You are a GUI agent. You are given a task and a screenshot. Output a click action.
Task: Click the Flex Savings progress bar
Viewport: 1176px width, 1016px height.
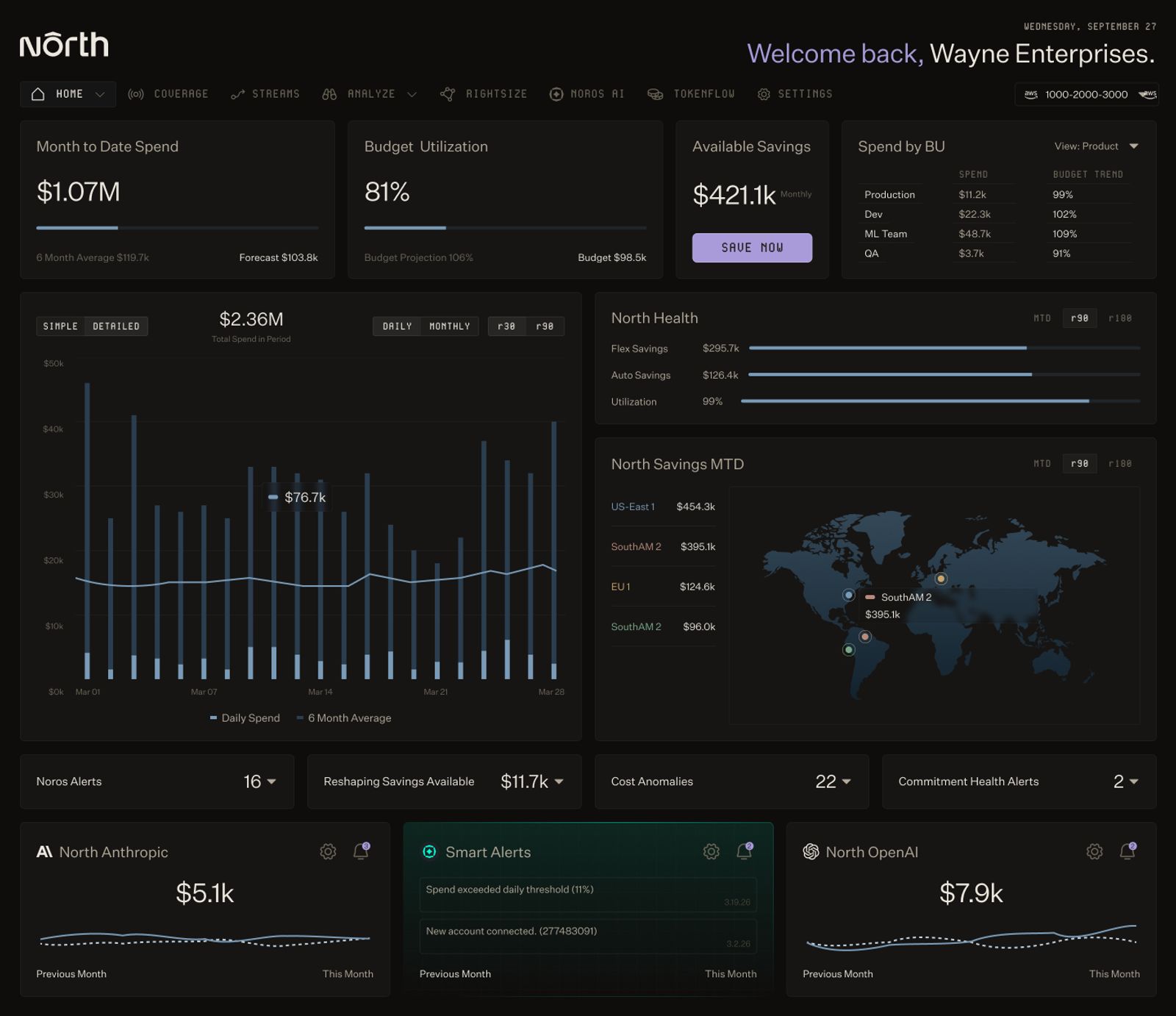pyautogui.click(x=944, y=348)
